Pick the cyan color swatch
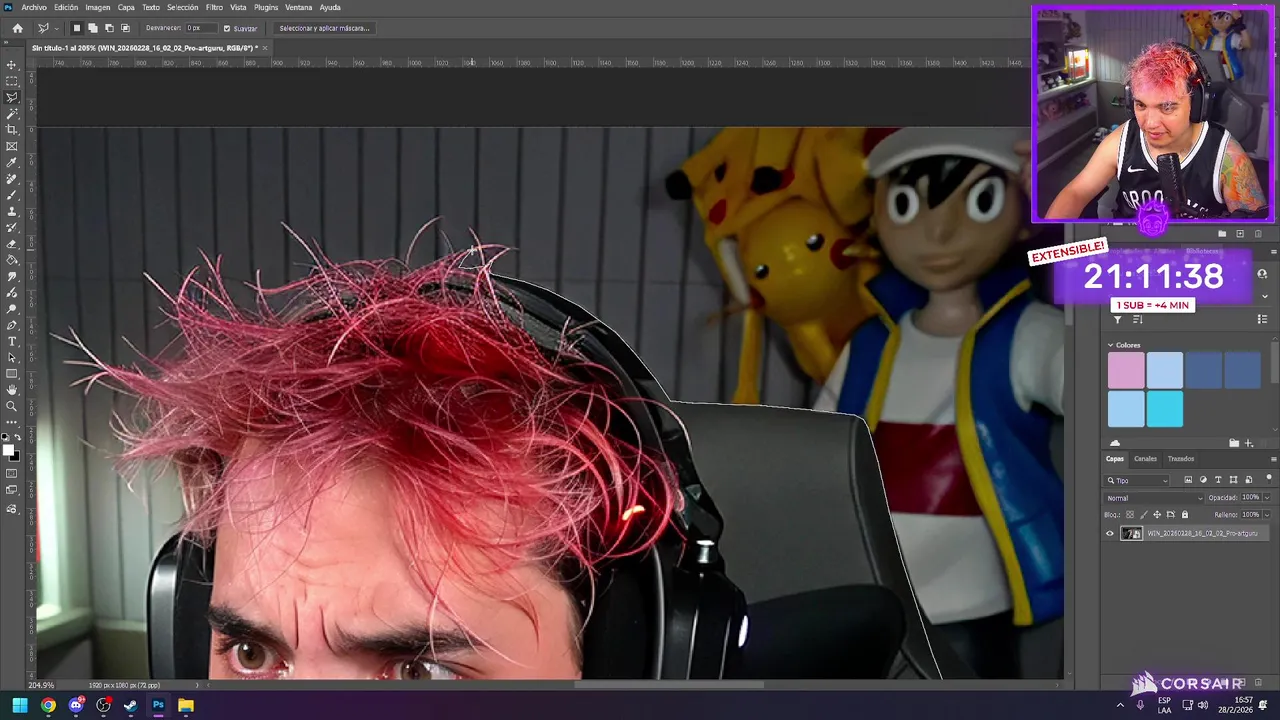1280x720 pixels. tap(1165, 409)
